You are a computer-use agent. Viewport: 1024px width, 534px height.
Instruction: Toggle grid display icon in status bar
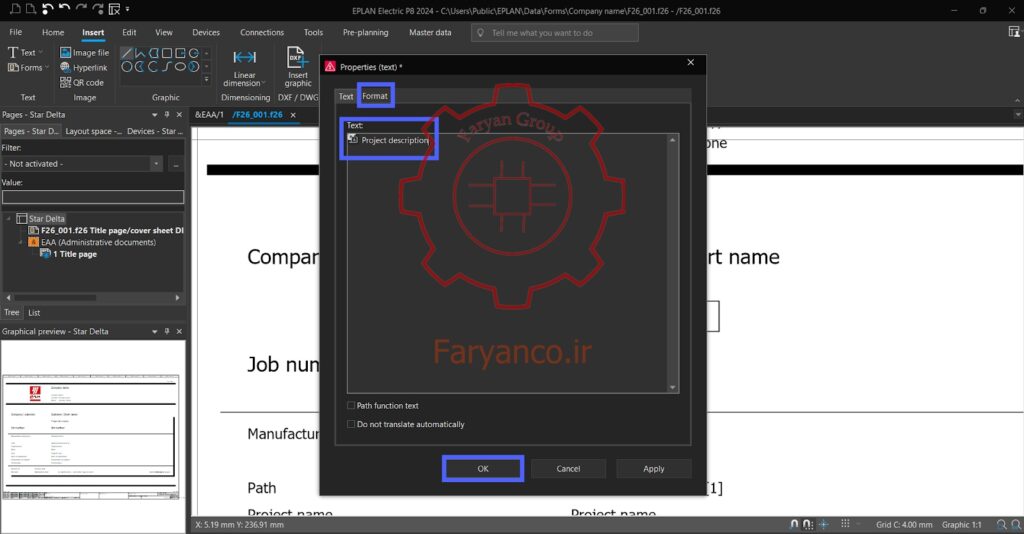tap(845, 524)
